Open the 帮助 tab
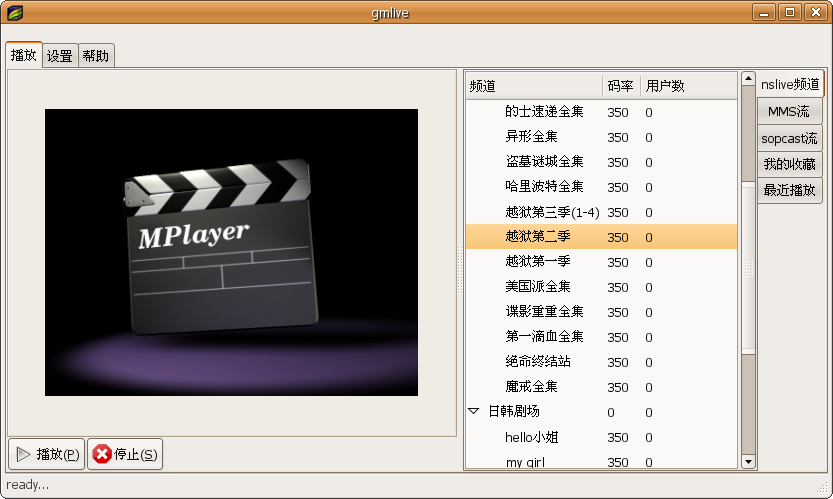The width and height of the screenshot is (833, 499). click(96, 56)
